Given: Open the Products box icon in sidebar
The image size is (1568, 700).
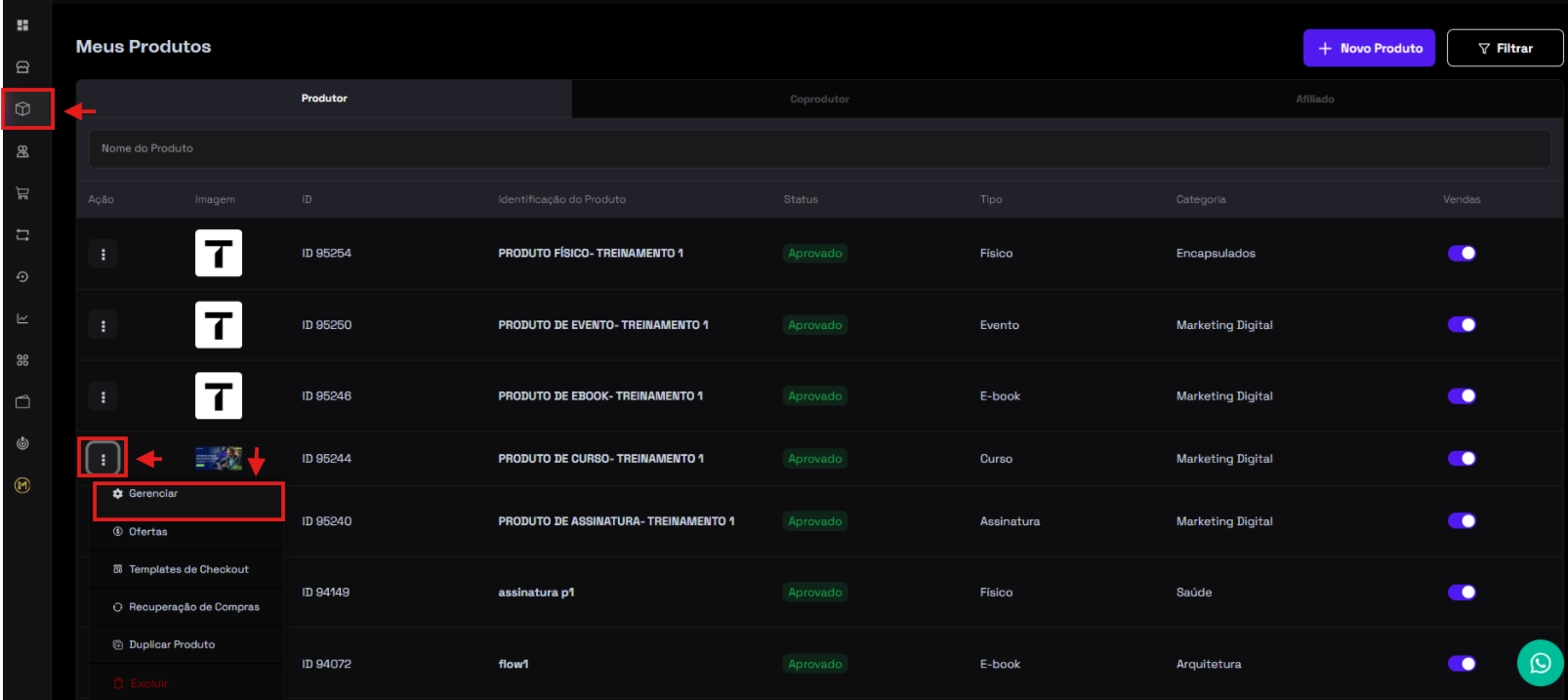Looking at the screenshot, I should (23, 109).
